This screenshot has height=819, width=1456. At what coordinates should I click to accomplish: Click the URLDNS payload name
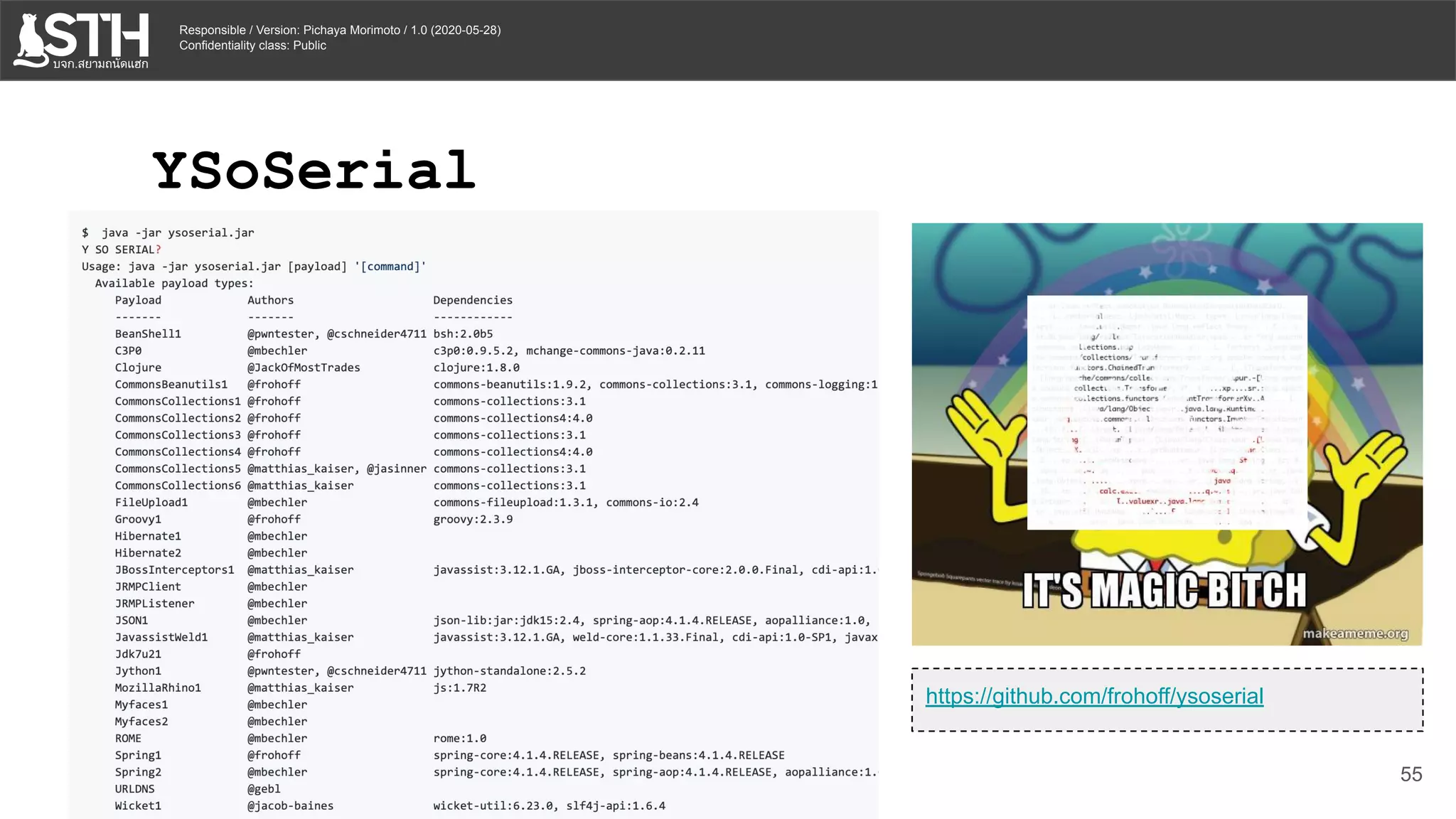click(134, 789)
